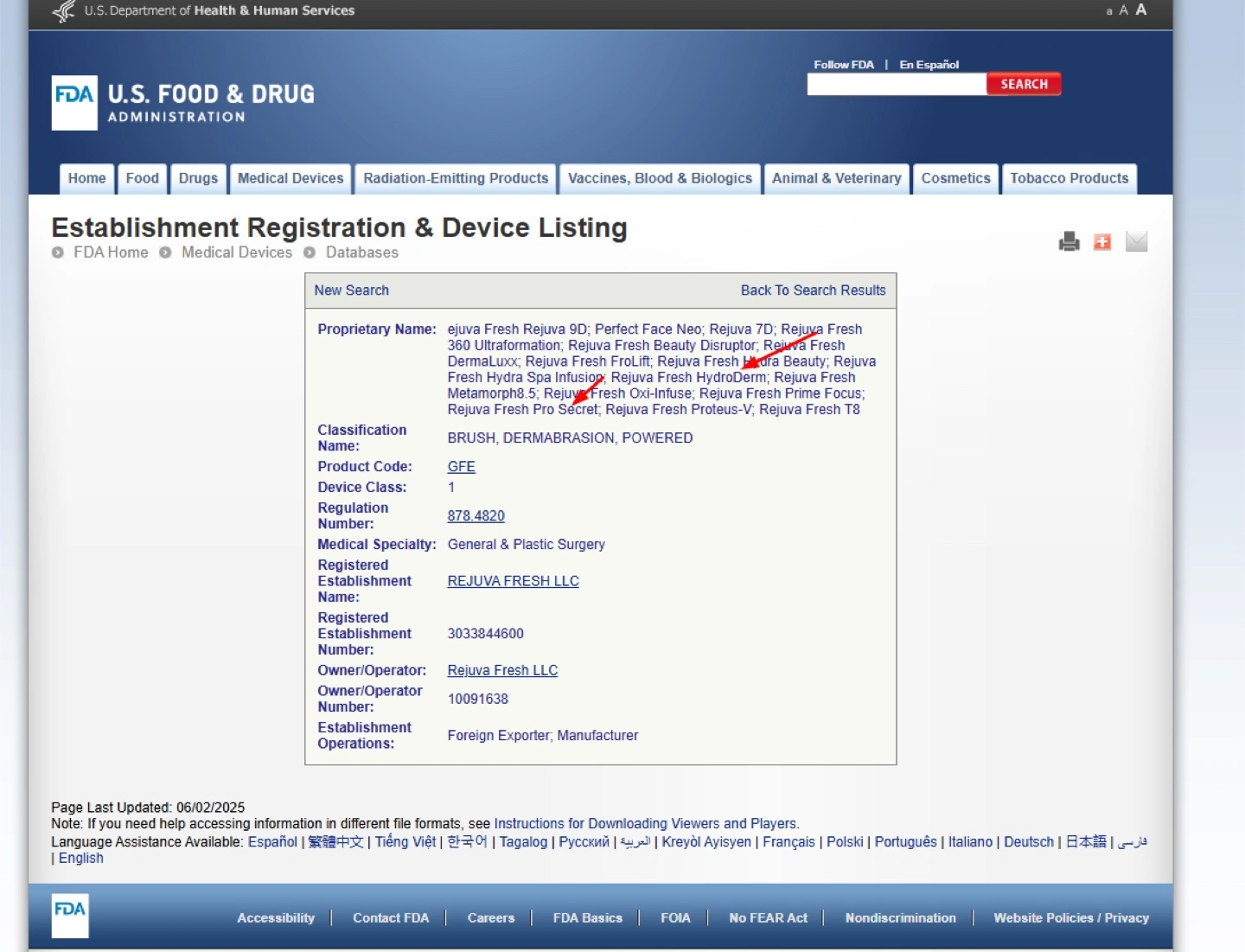
Task: Open FOIA footer link
Action: coord(675,918)
